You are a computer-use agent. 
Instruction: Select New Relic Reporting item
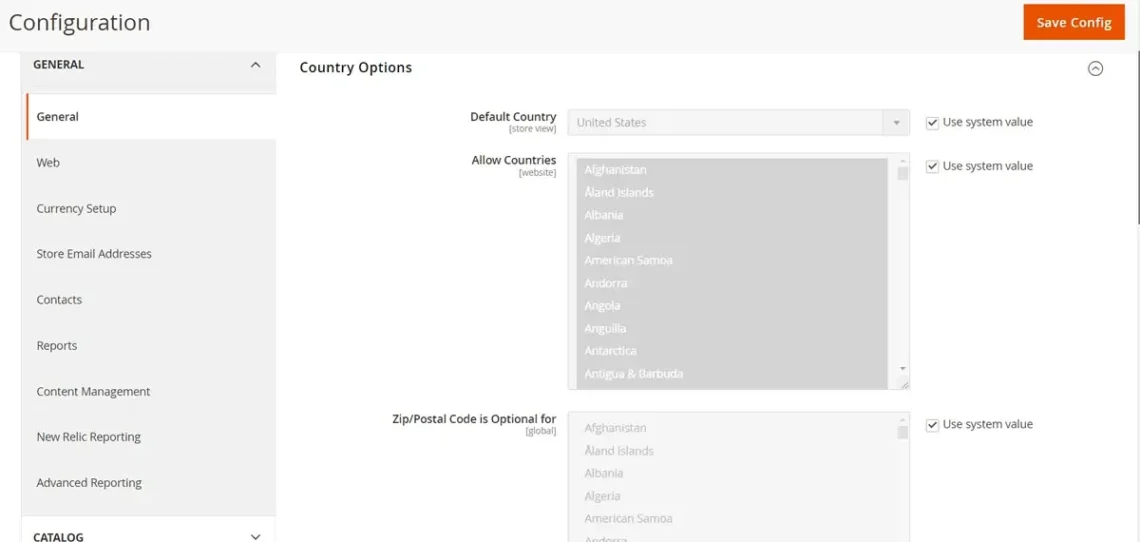88,437
